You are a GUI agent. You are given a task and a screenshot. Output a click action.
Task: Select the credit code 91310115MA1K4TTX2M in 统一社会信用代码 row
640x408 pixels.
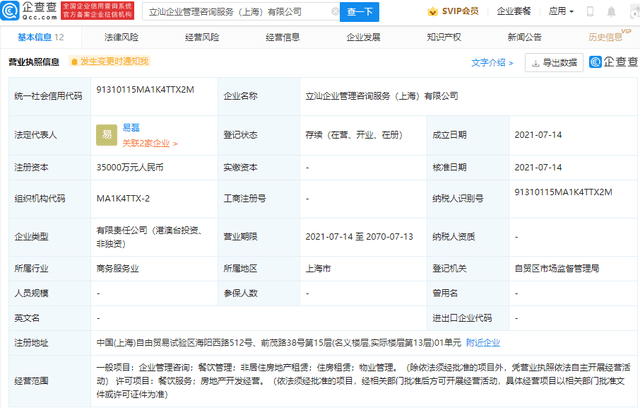[145, 90]
